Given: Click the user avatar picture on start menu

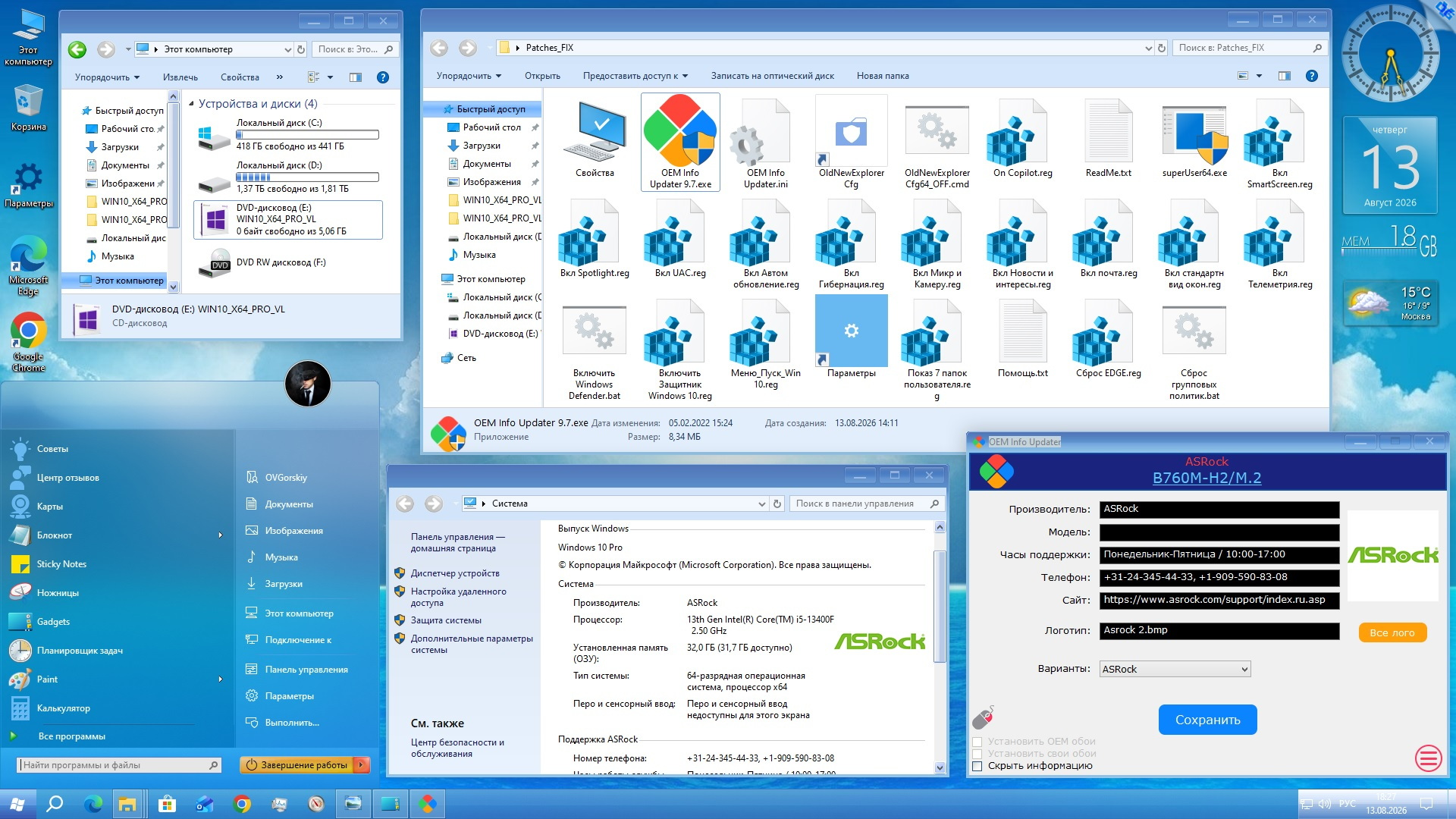Looking at the screenshot, I should point(307,384).
